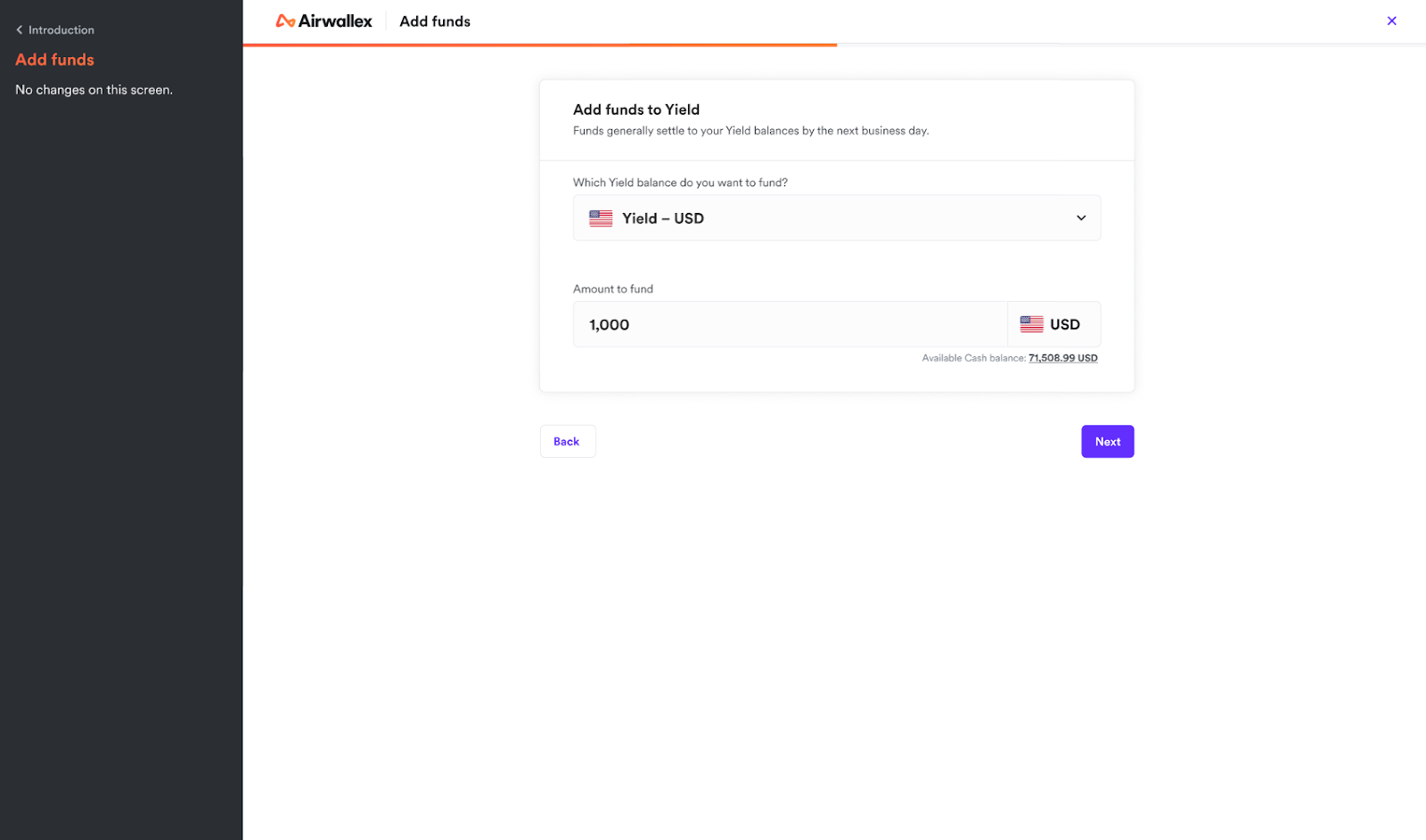The width and height of the screenshot is (1426, 840).
Task: Click the Add funds to Yield heading
Action: coord(636,110)
